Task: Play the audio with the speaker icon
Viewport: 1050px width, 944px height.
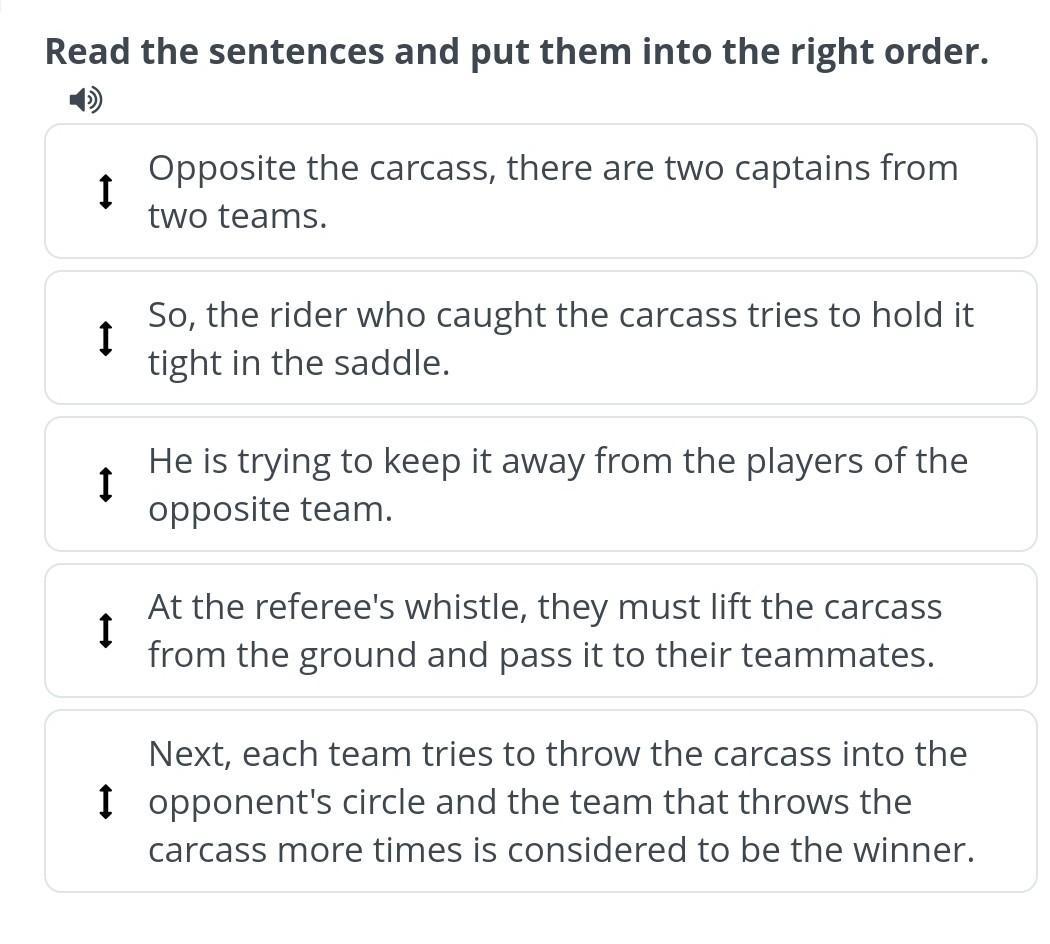Action: click(x=86, y=100)
